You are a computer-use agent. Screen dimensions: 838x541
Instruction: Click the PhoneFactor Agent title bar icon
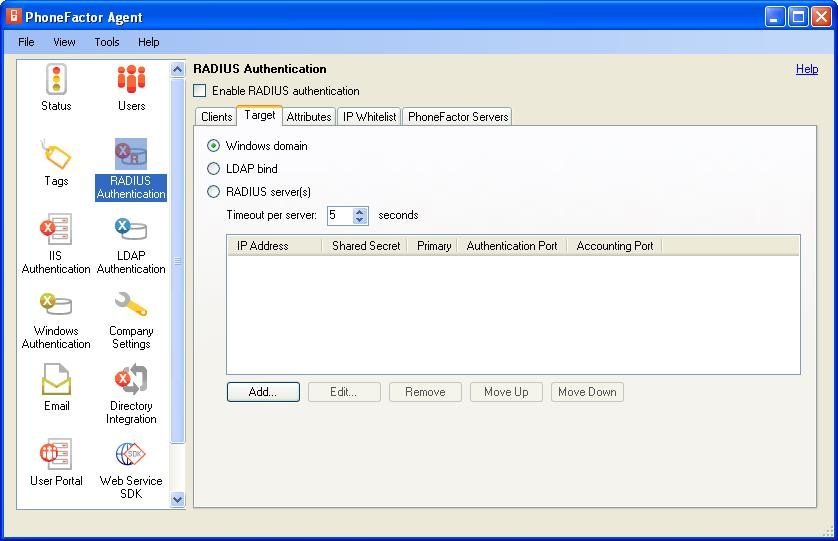pyautogui.click(x=13, y=16)
